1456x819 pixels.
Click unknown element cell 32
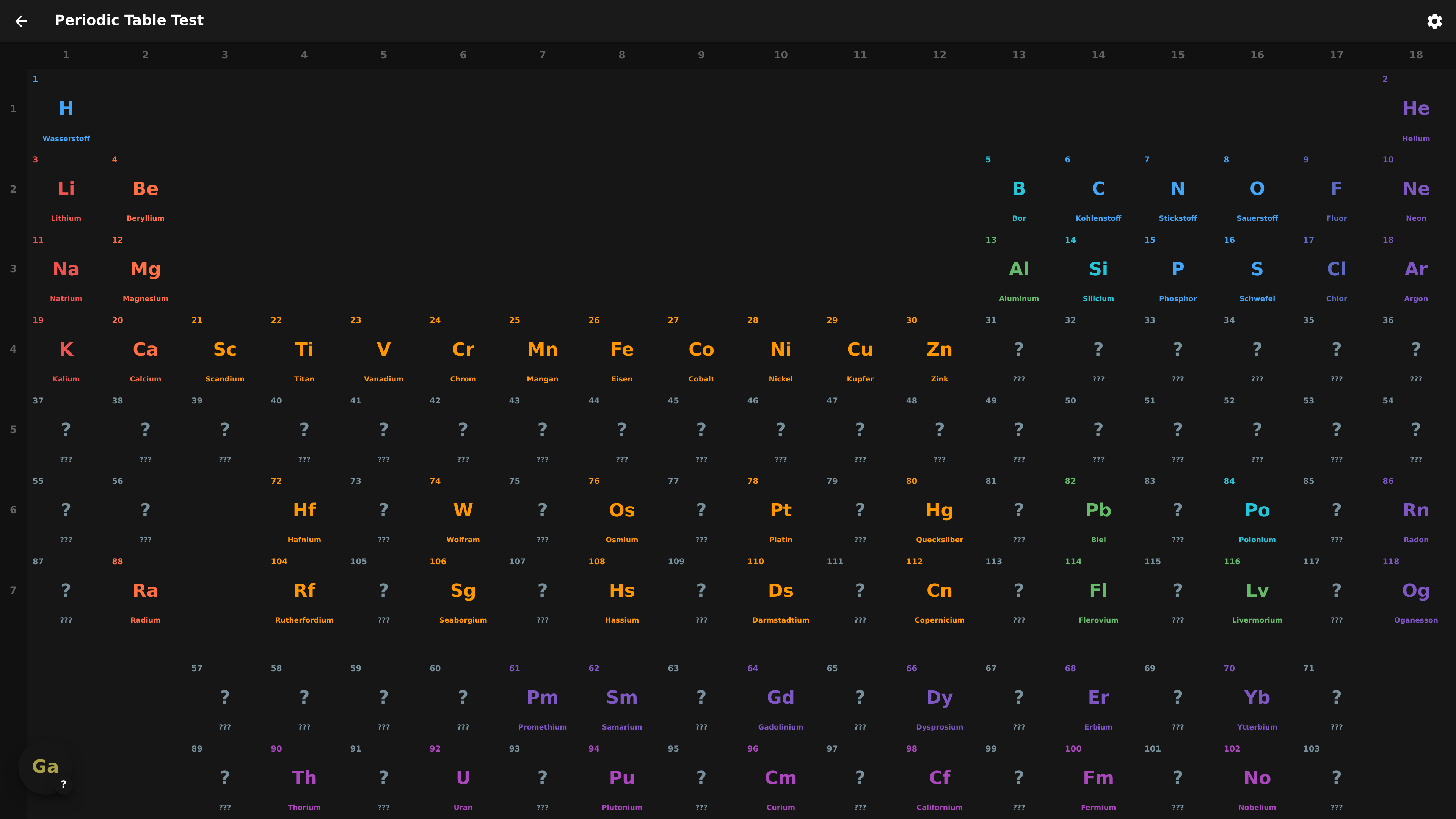coord(1098,350)
